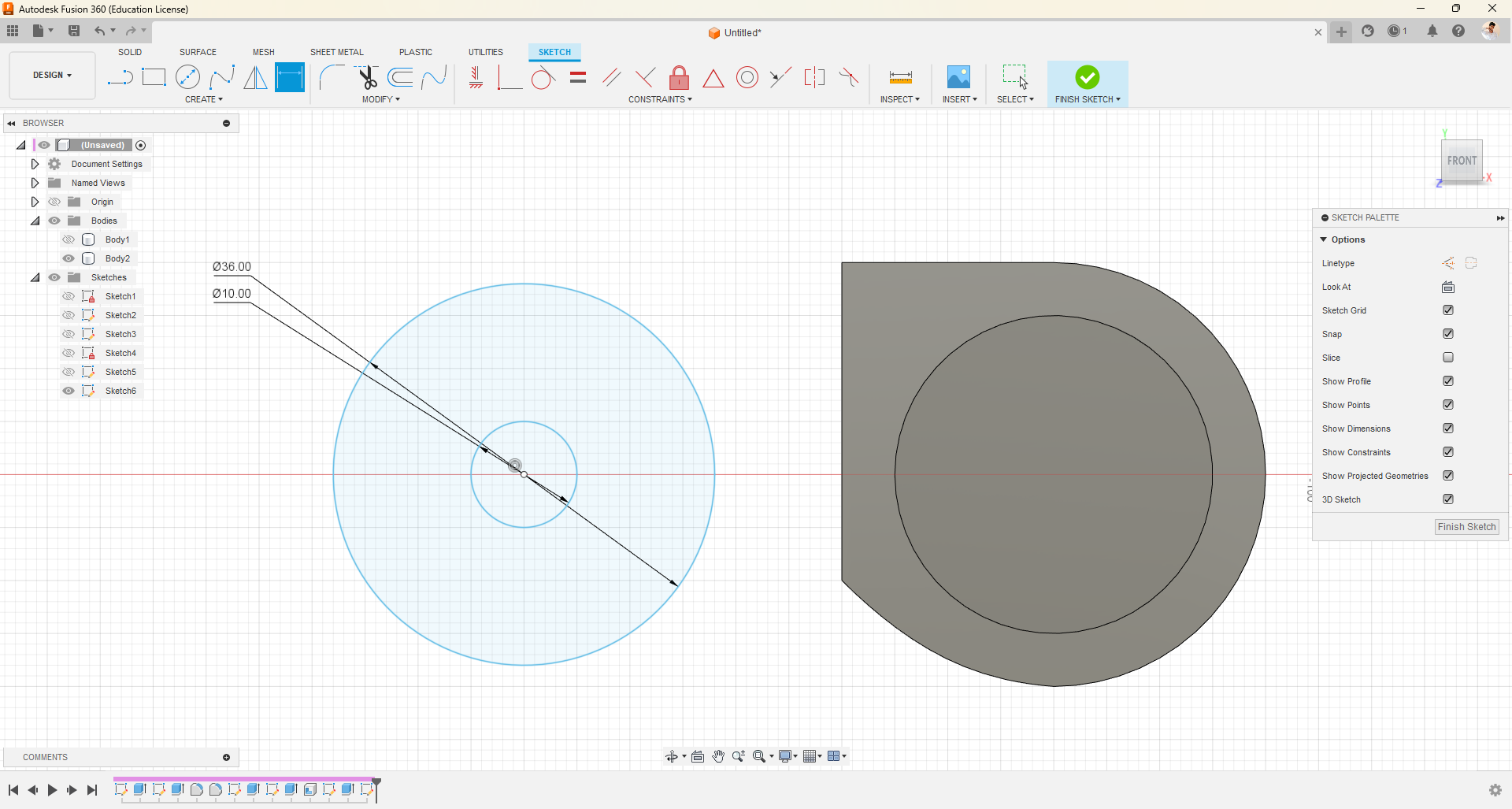Jump to the timeline beginning

pyautogui.click(x=13, y=790)
